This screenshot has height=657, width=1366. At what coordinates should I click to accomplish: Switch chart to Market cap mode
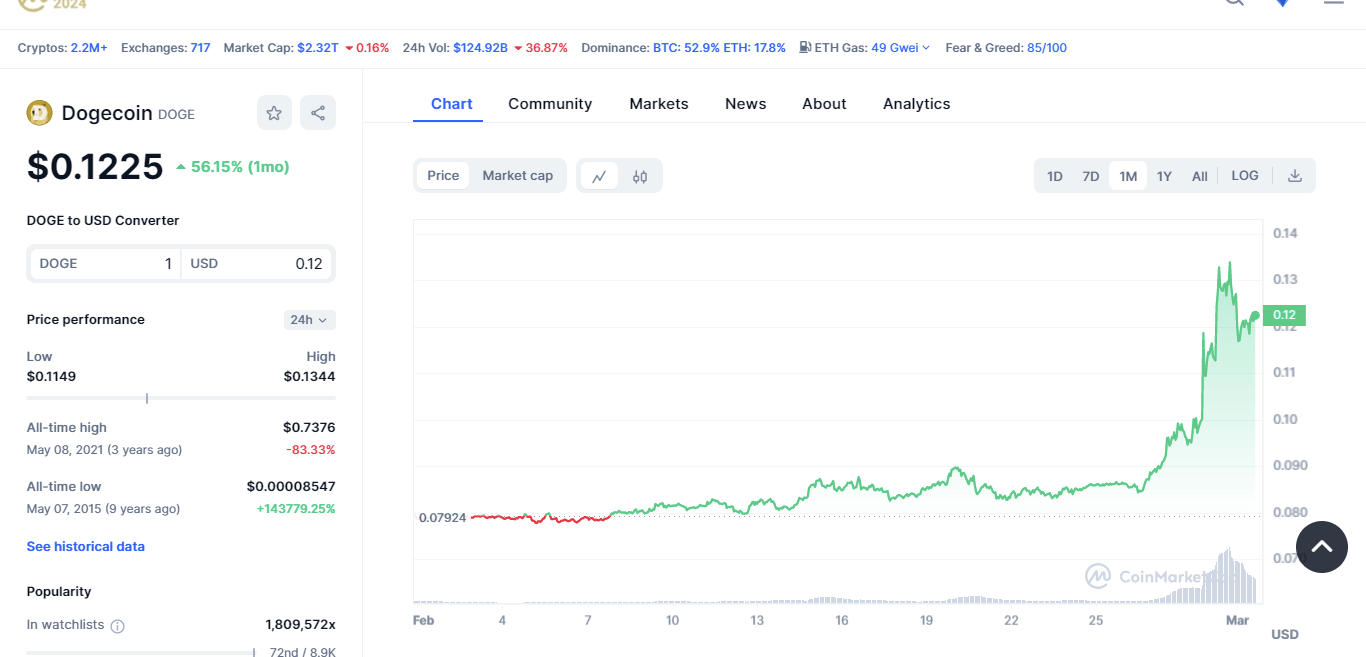[518, 176]
